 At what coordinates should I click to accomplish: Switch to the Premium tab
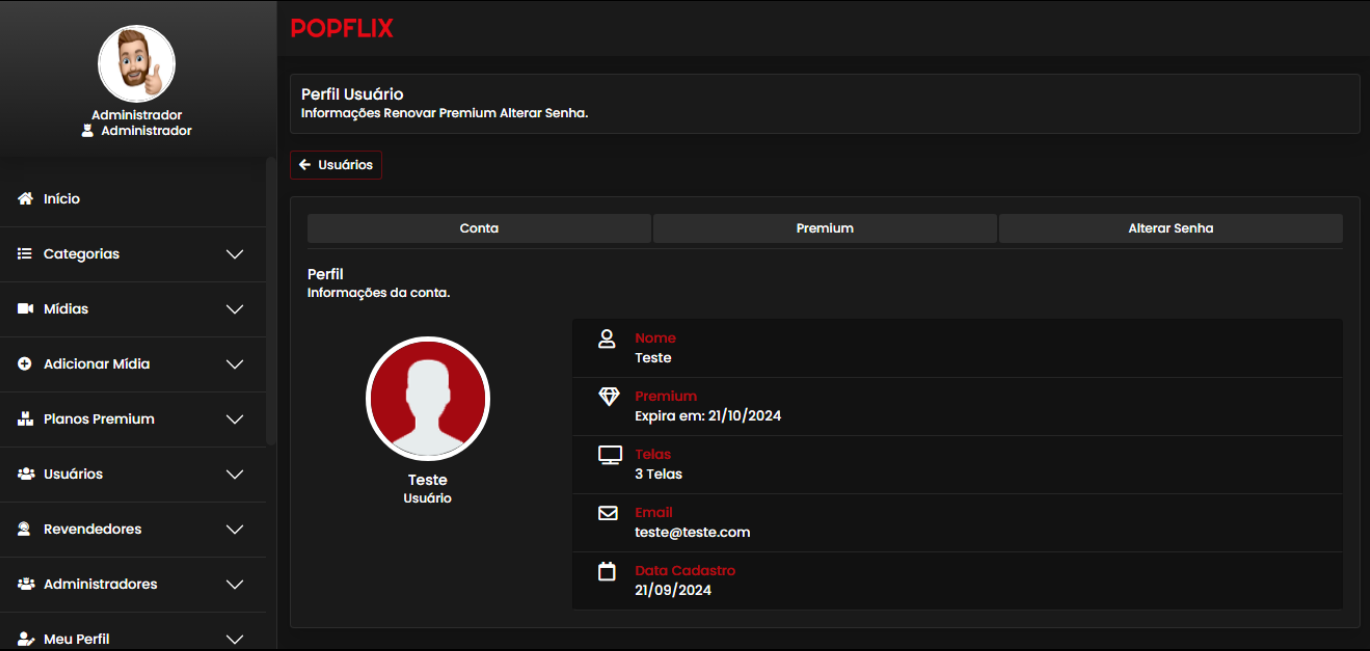pos(825,228)
